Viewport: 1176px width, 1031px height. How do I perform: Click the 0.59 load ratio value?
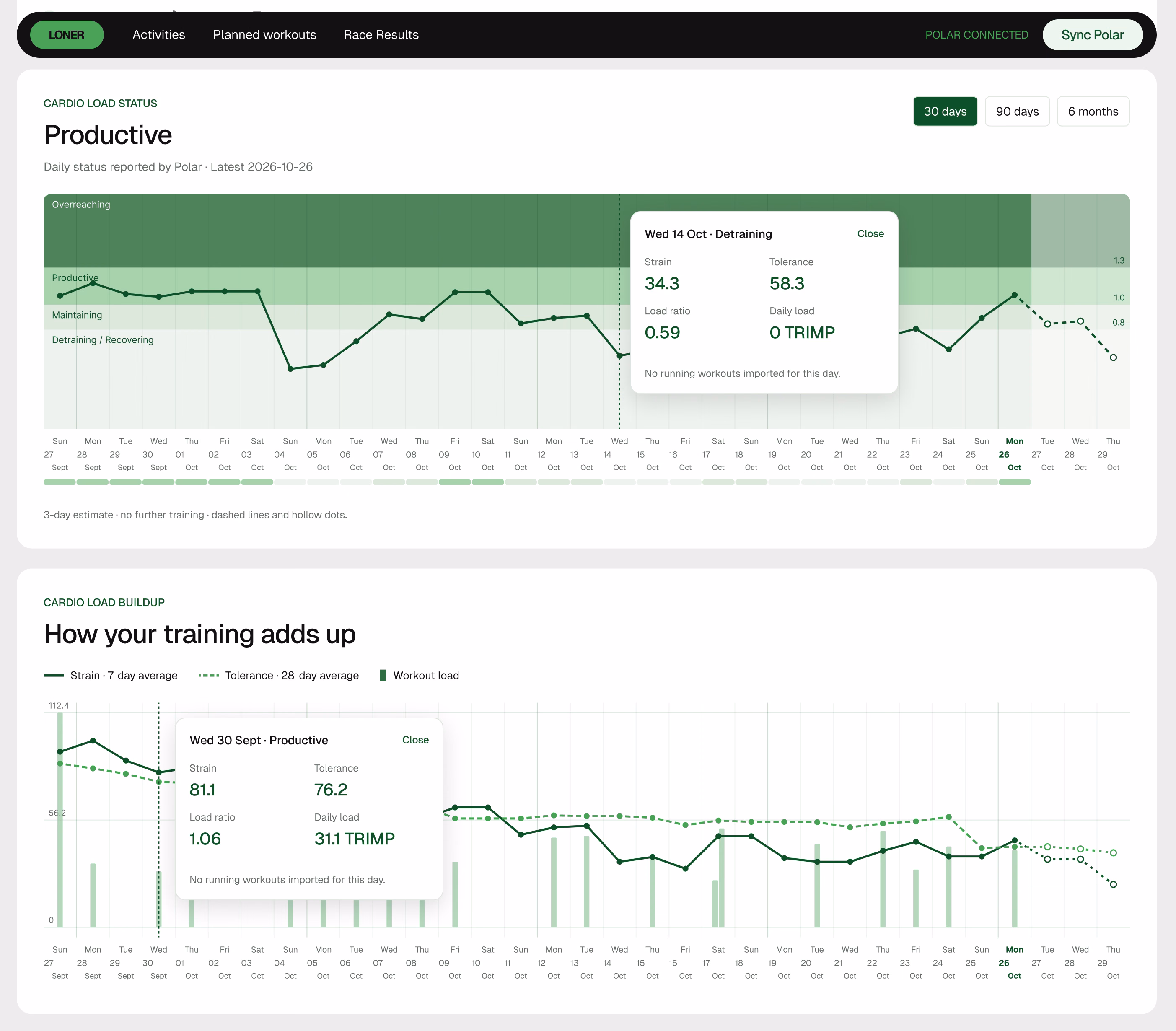coord(662,332)
